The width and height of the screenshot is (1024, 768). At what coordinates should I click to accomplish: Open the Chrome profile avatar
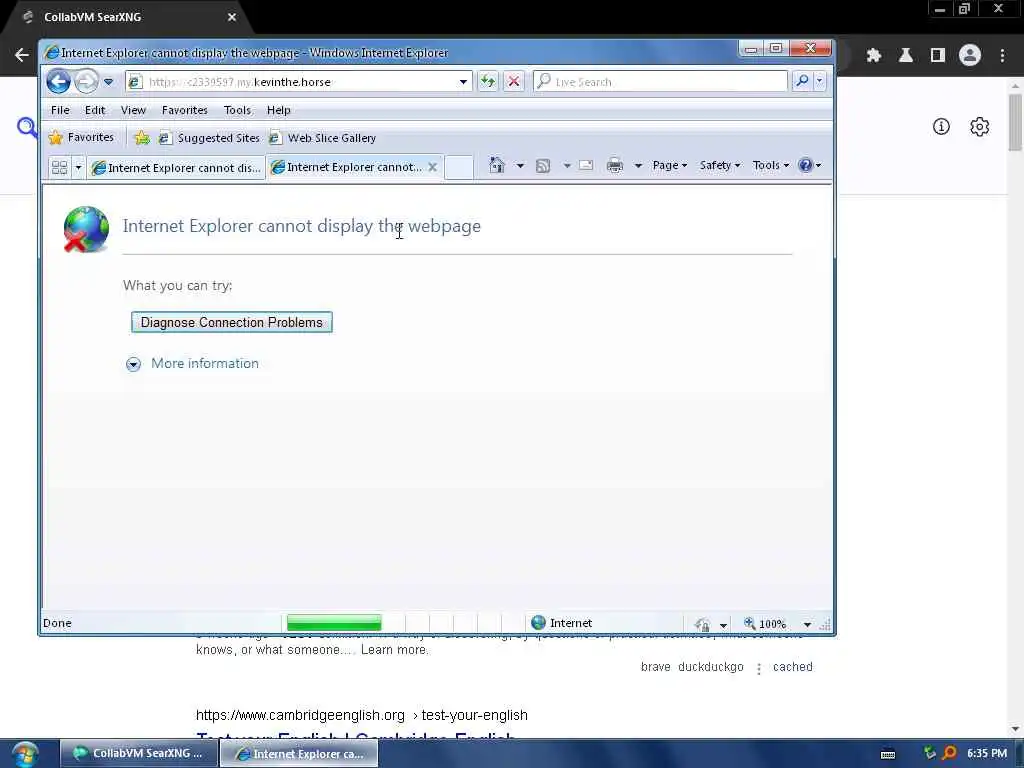coord(970,56)
